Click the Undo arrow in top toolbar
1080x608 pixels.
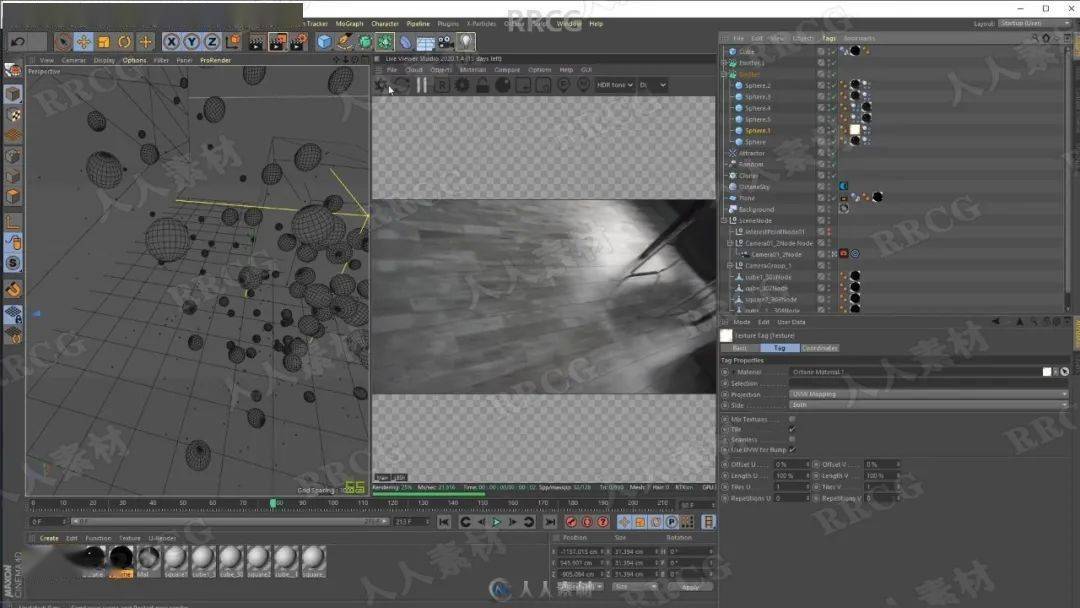(18, 42)
